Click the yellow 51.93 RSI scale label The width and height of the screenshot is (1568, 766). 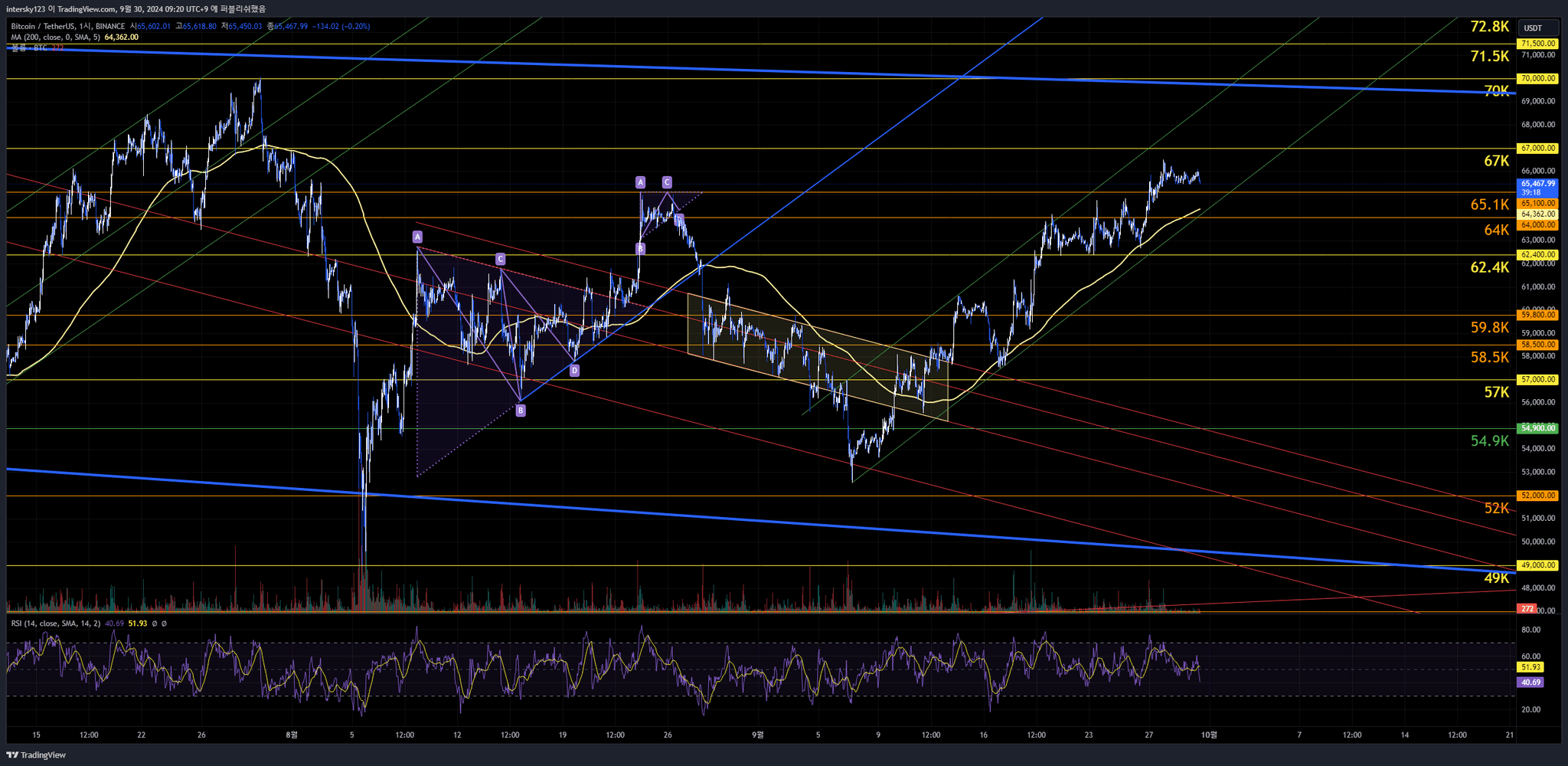pyautogui.click(x=1530, y=667)
